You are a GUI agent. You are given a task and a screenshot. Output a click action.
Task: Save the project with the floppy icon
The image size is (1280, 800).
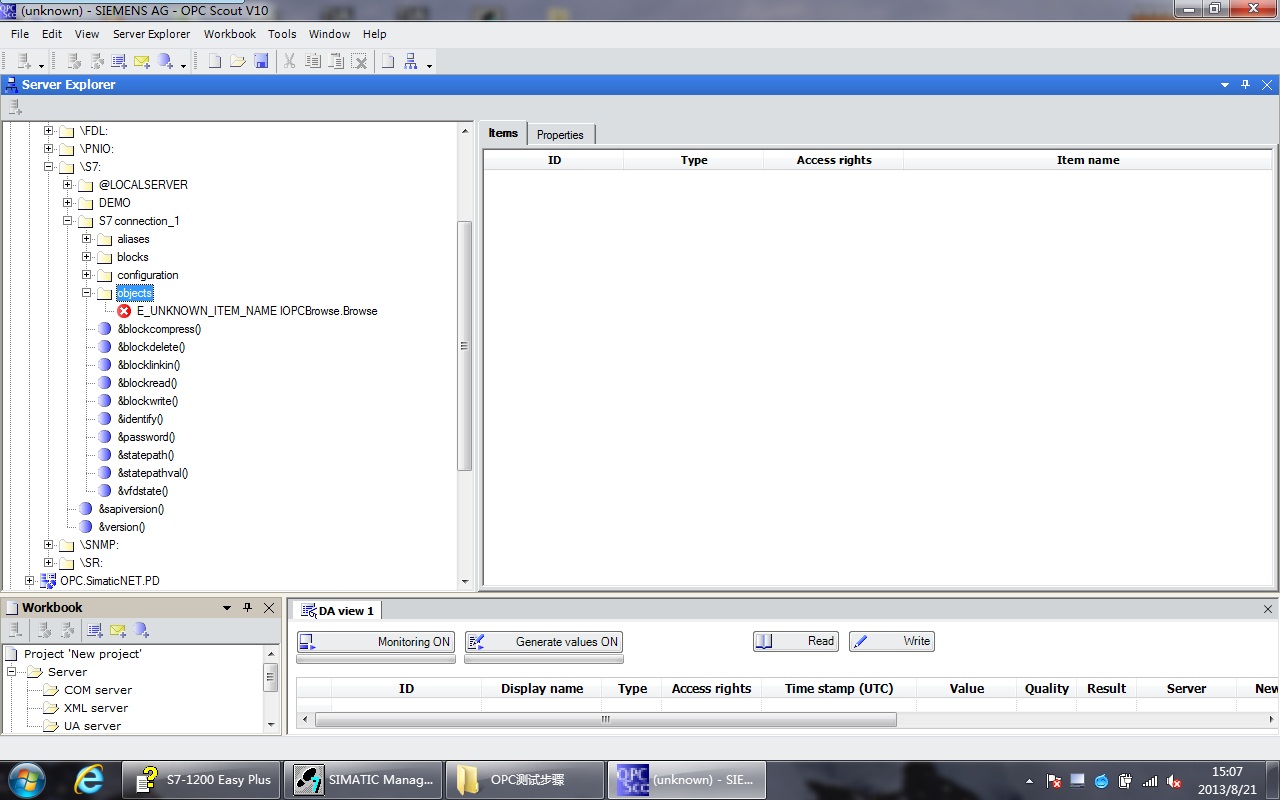pos(261,62)
